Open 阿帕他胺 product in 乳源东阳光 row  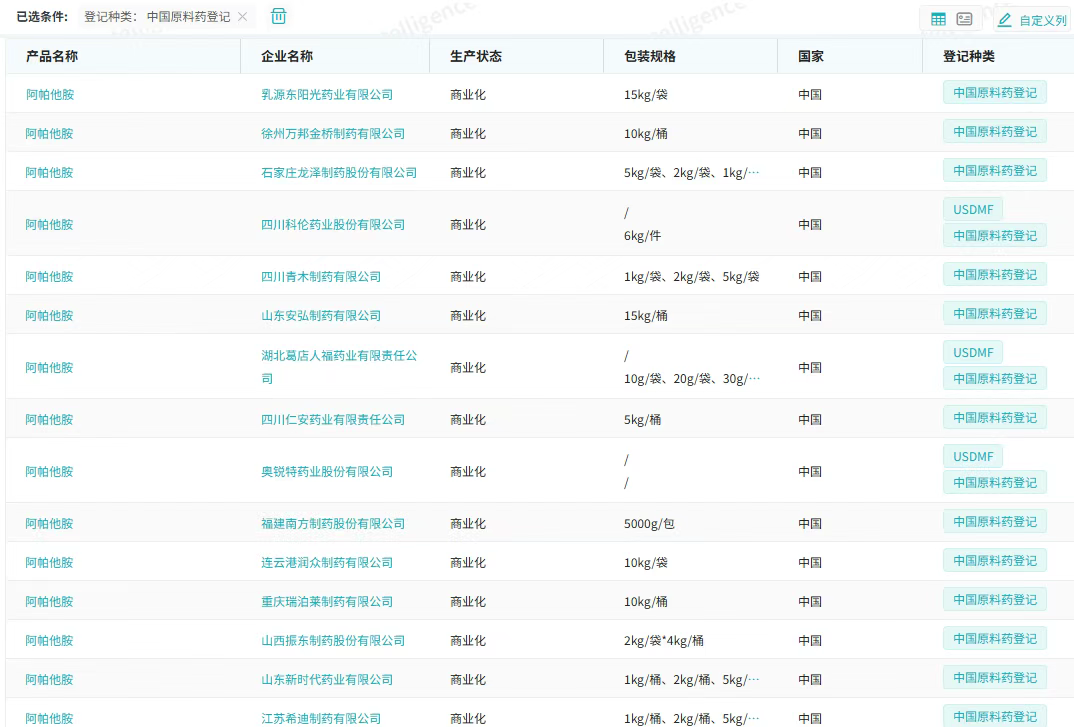pos(50,95)
